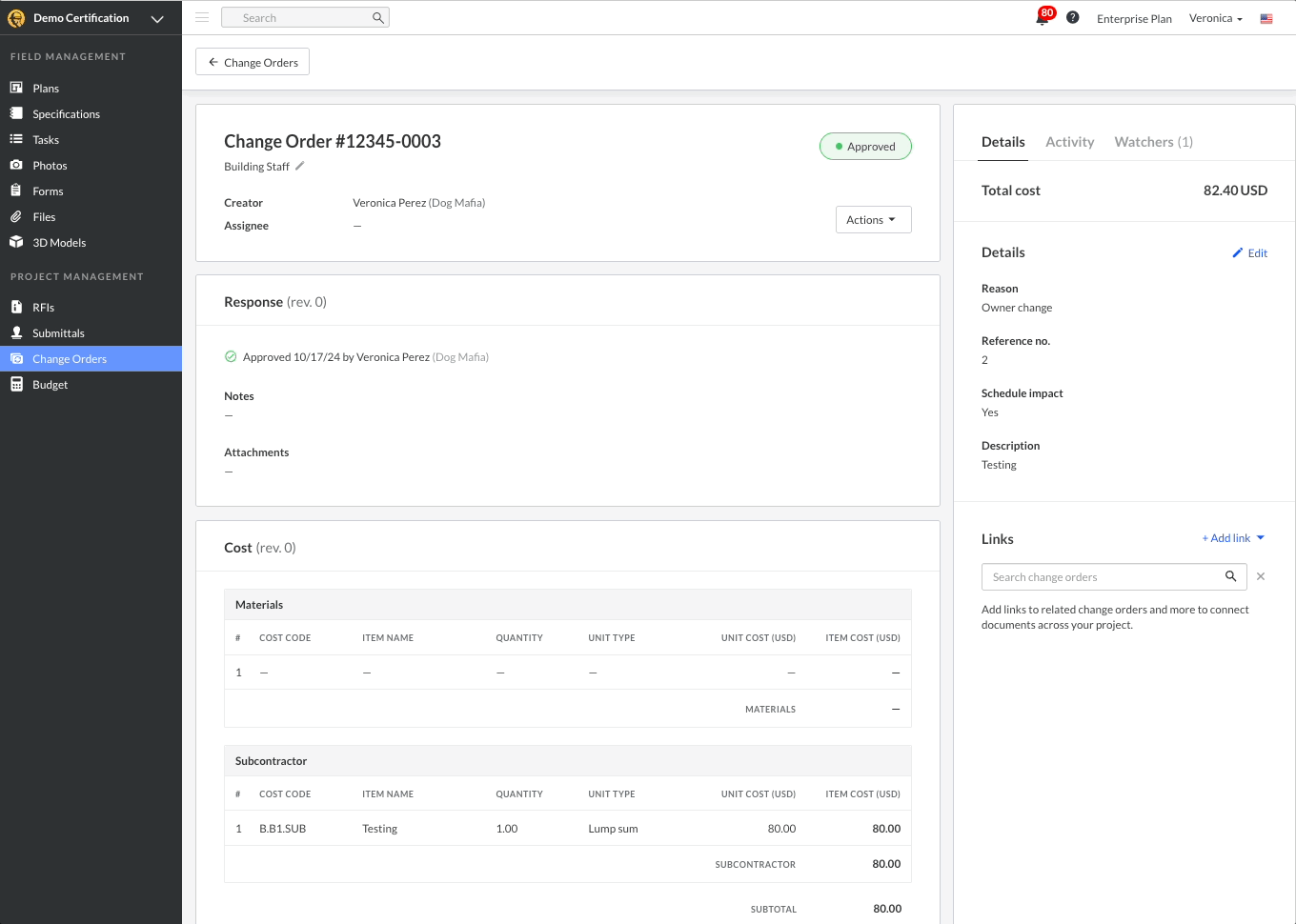This screenshot has width=1296, height=924.
Task: Open notifications bell with 80 badge
Action: [x=1043, y=17]
